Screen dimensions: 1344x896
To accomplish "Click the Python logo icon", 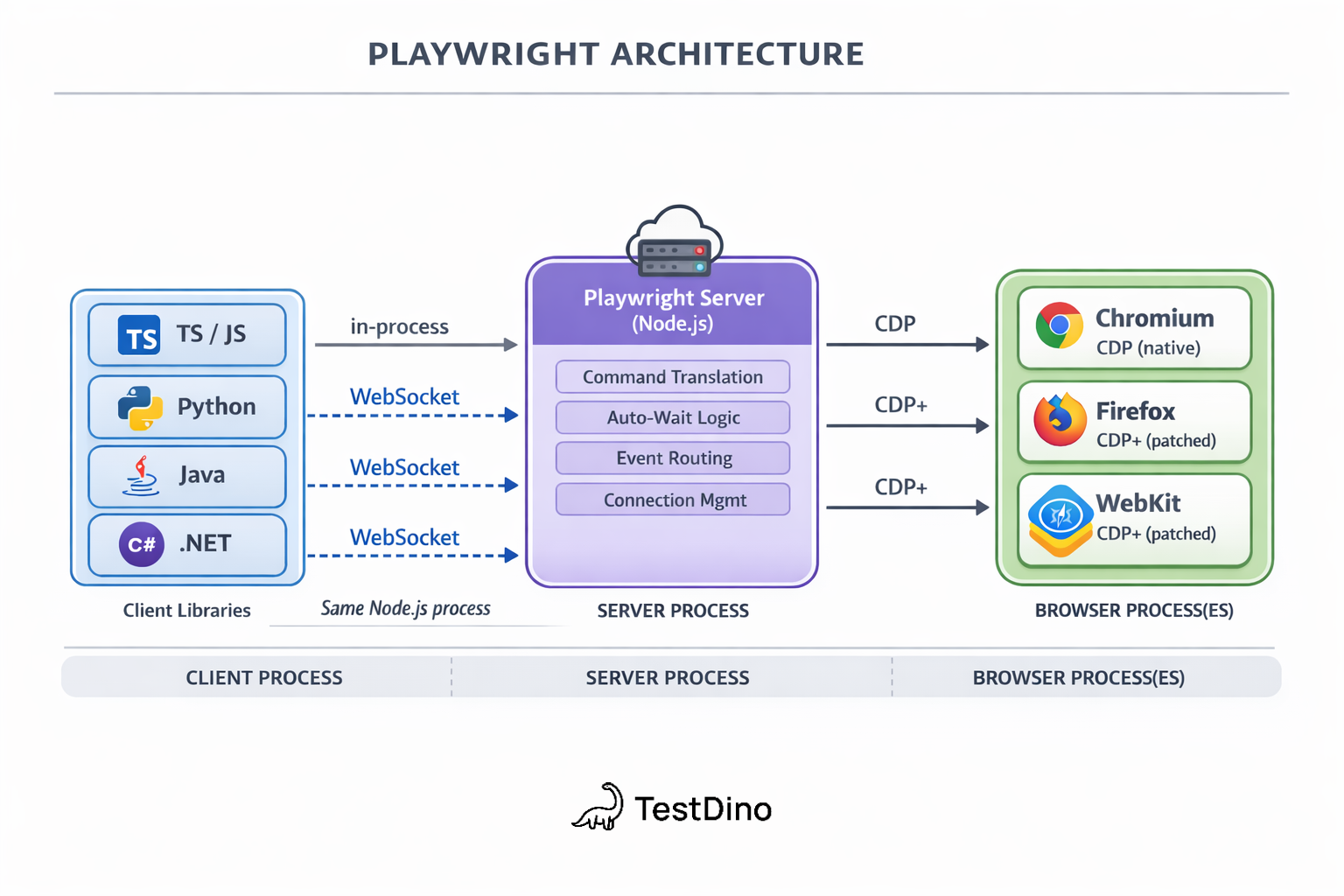I will (140, 408).
